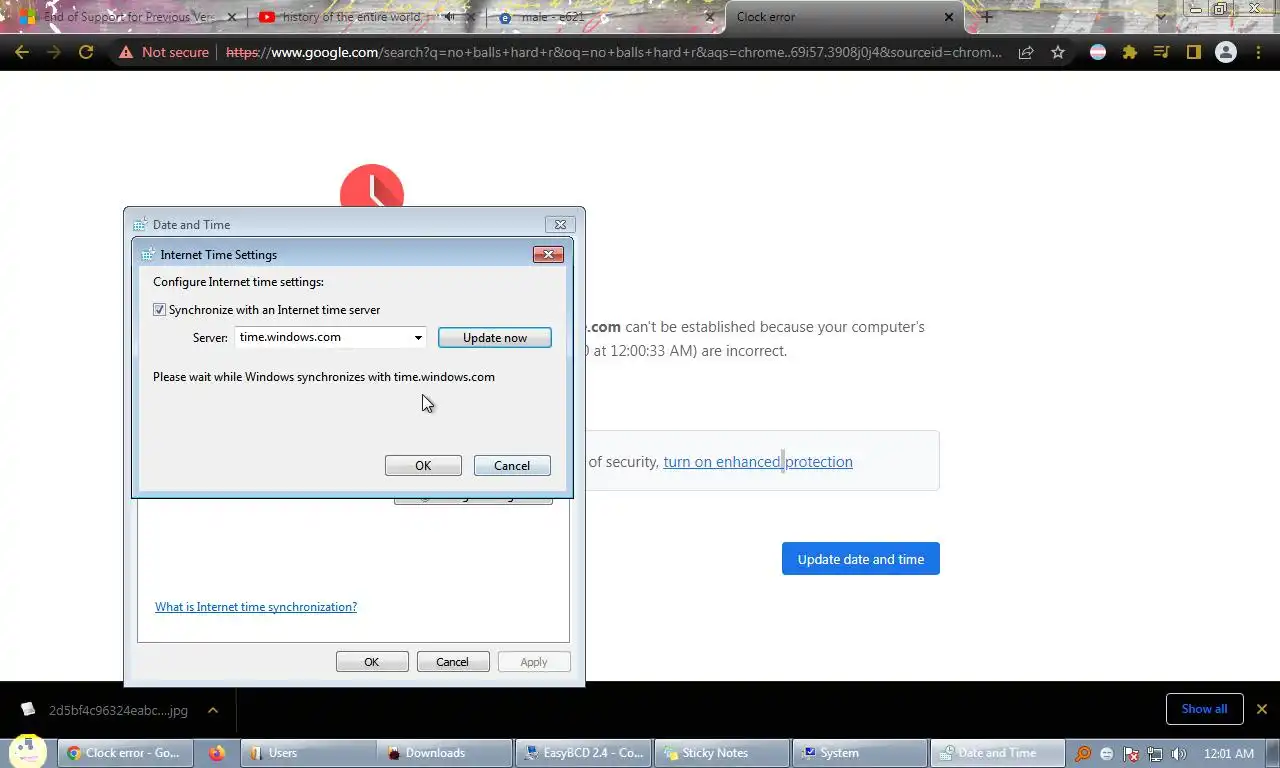Viewport: 1280px width, 768px height.
Task: Open the time server dropdown
Action: pos(418,337)
